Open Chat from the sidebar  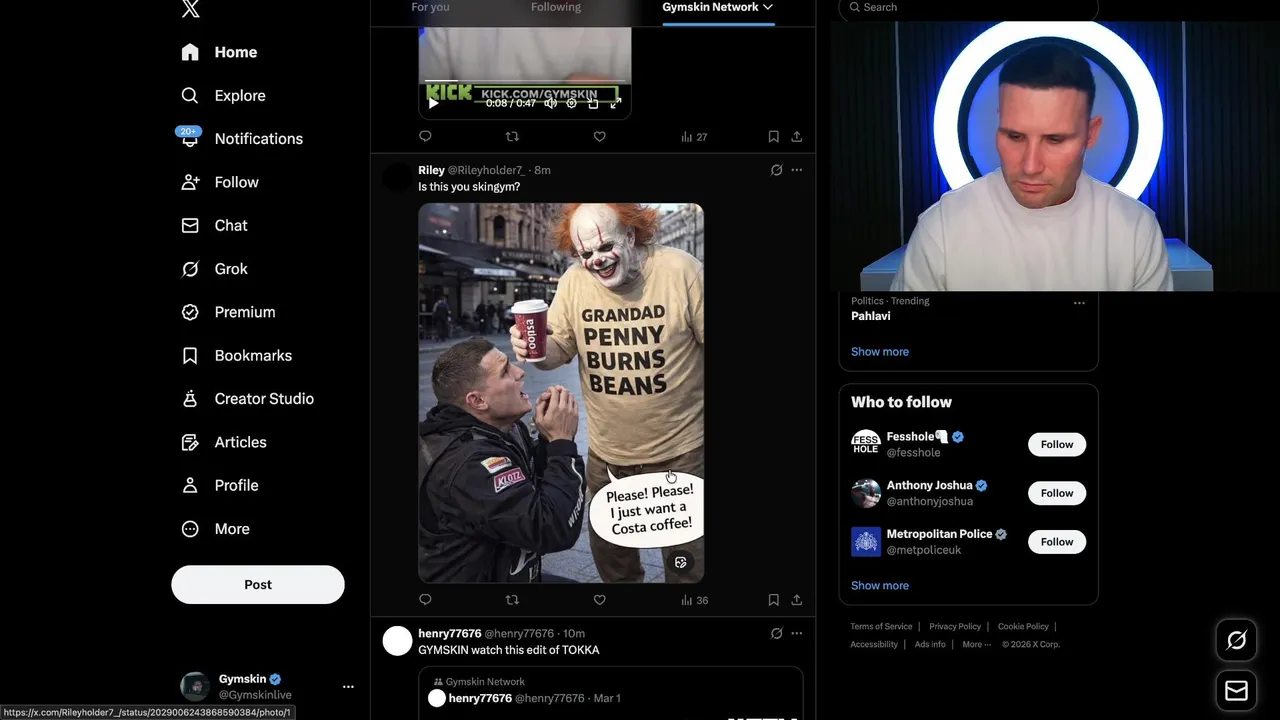(x=214, y=226)
